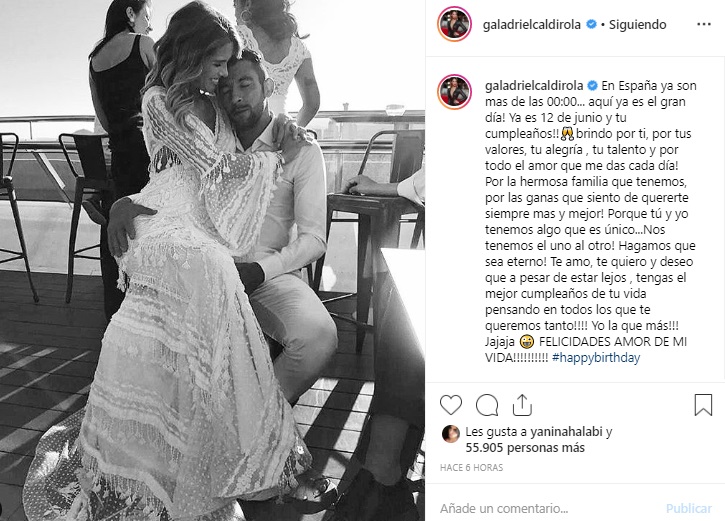Open the galadrielcaldirola username in the header
The image size is (725, 521).
[532, 25]
